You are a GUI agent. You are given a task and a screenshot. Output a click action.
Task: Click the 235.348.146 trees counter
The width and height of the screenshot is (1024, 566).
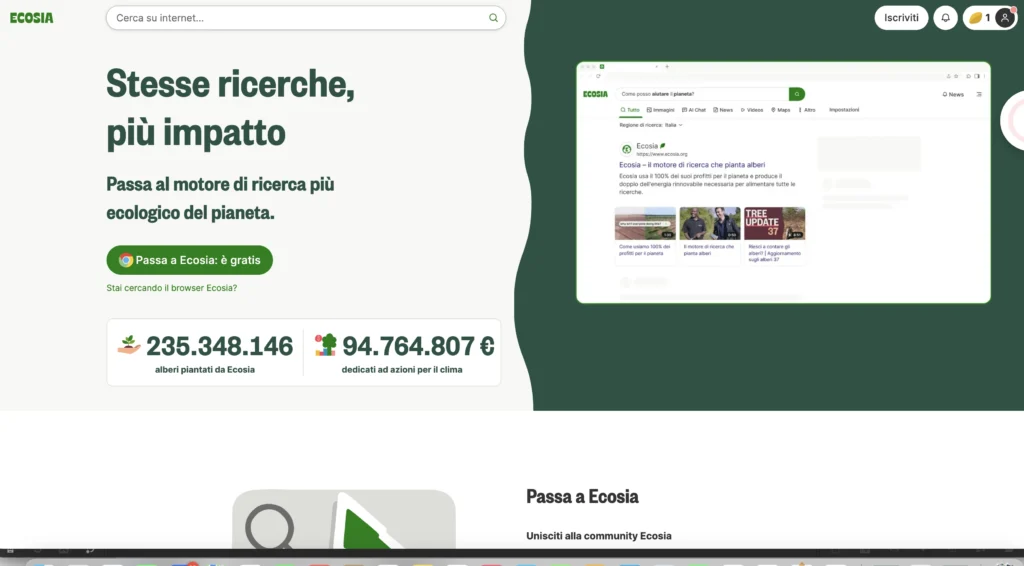219,346
